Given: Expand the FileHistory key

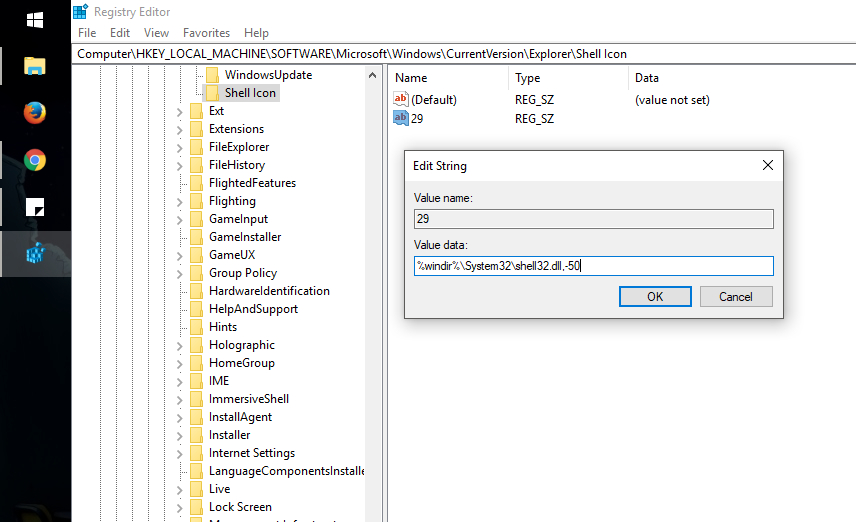Looking at the screenshot, I should [x=180, y=166].
